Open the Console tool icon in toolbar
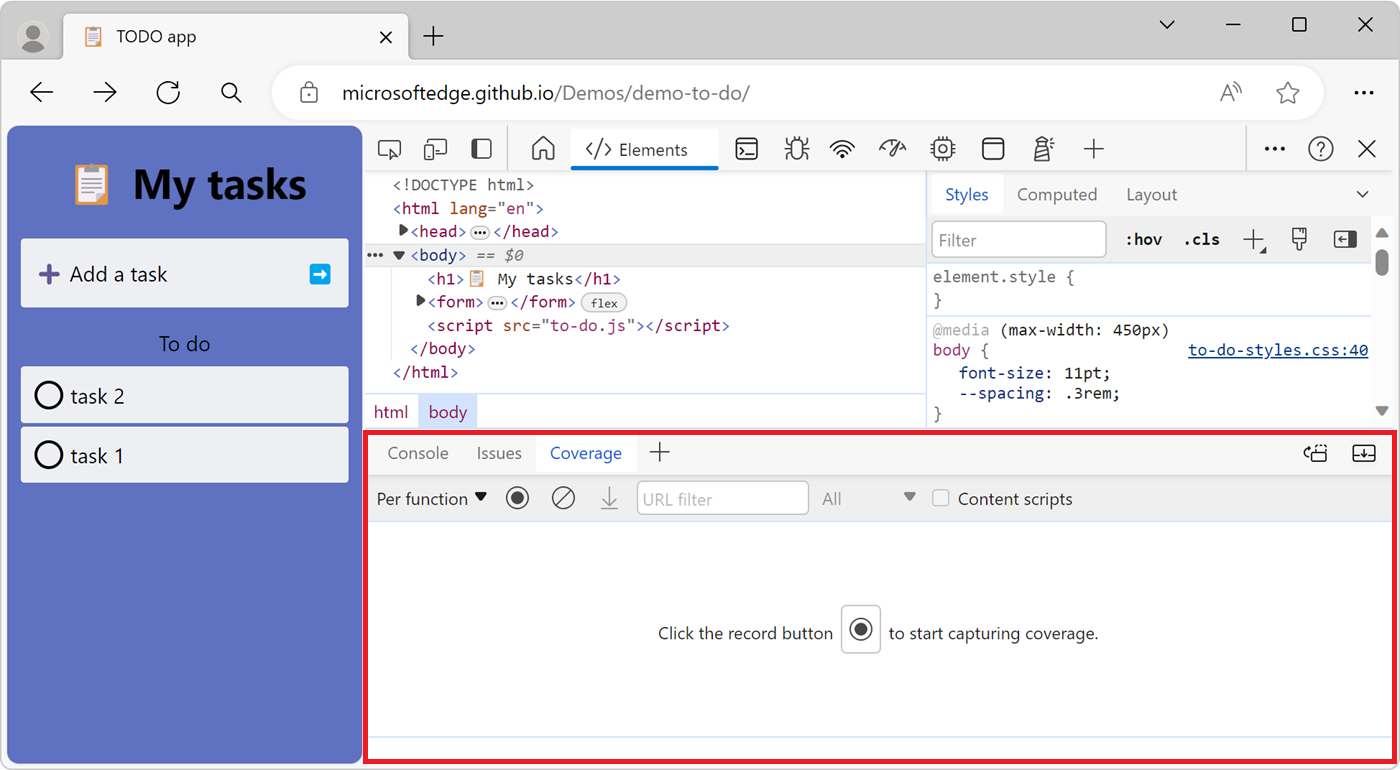The image size is (1400, 770). [746, 150]
